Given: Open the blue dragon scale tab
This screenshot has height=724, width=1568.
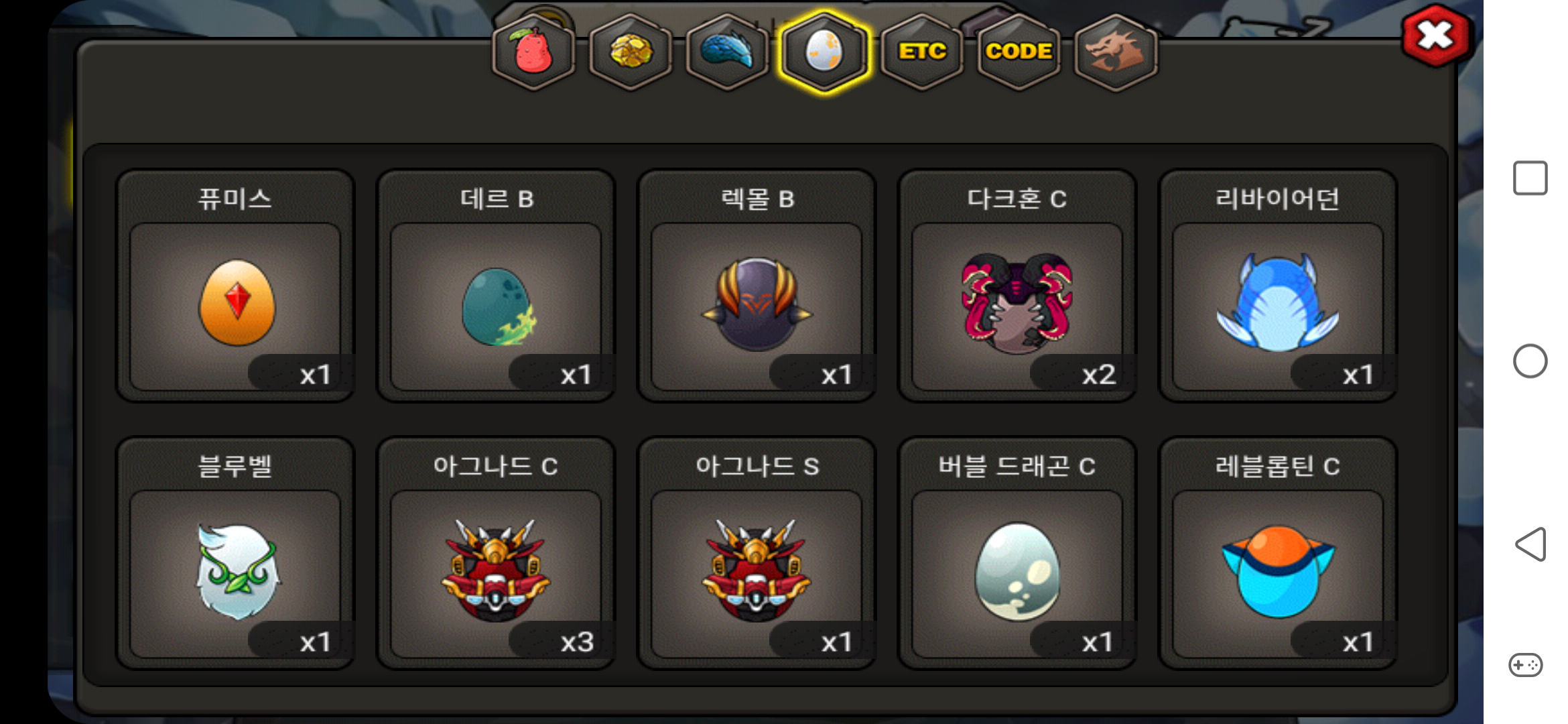Looking at the screenshot, I should [727, 52].
